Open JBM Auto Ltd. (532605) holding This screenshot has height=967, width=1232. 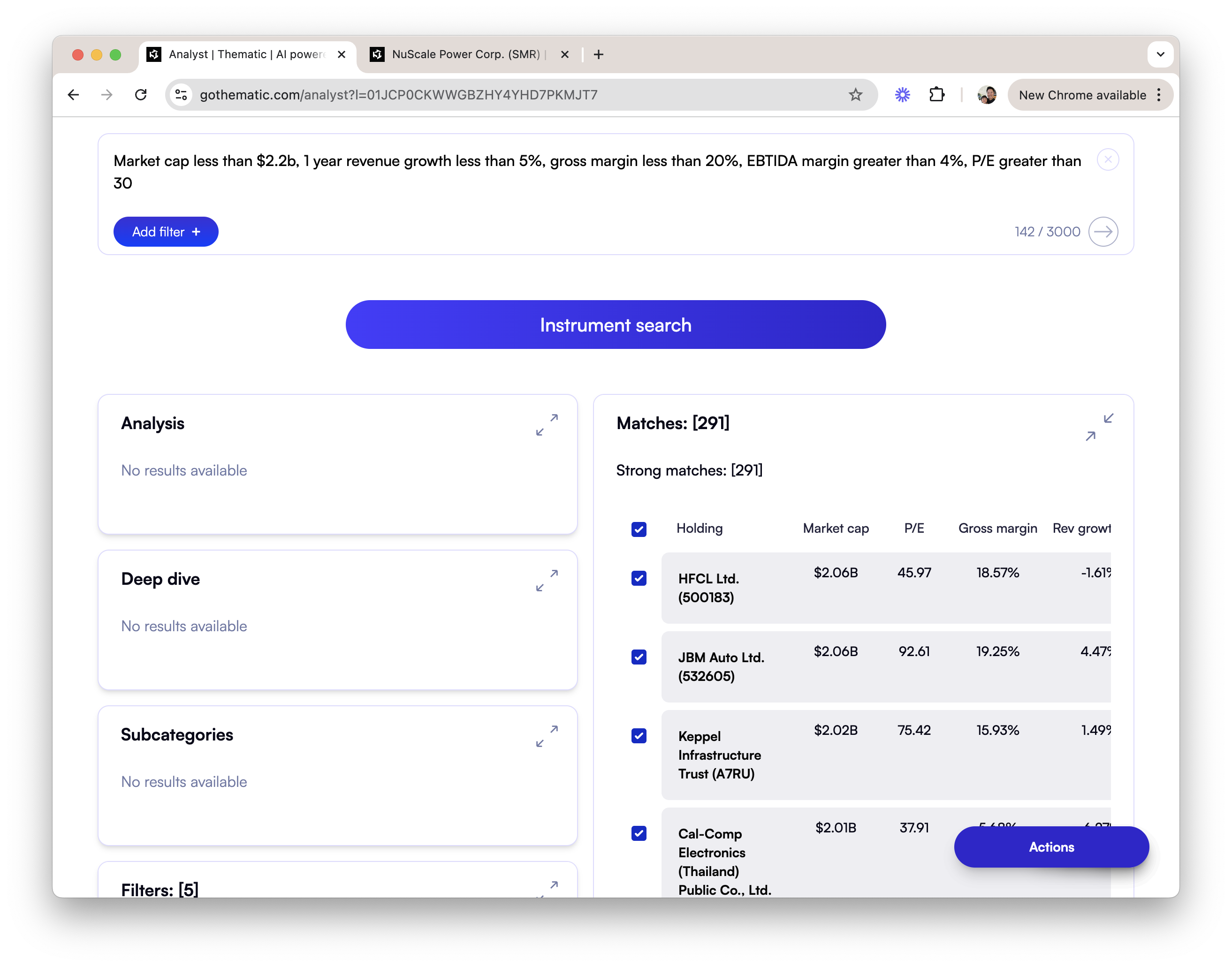[x=721, y=666]
